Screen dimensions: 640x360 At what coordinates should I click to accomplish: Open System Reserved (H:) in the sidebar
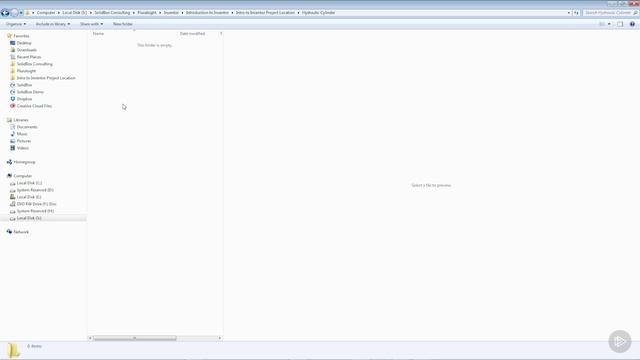[x=36, y=211]
